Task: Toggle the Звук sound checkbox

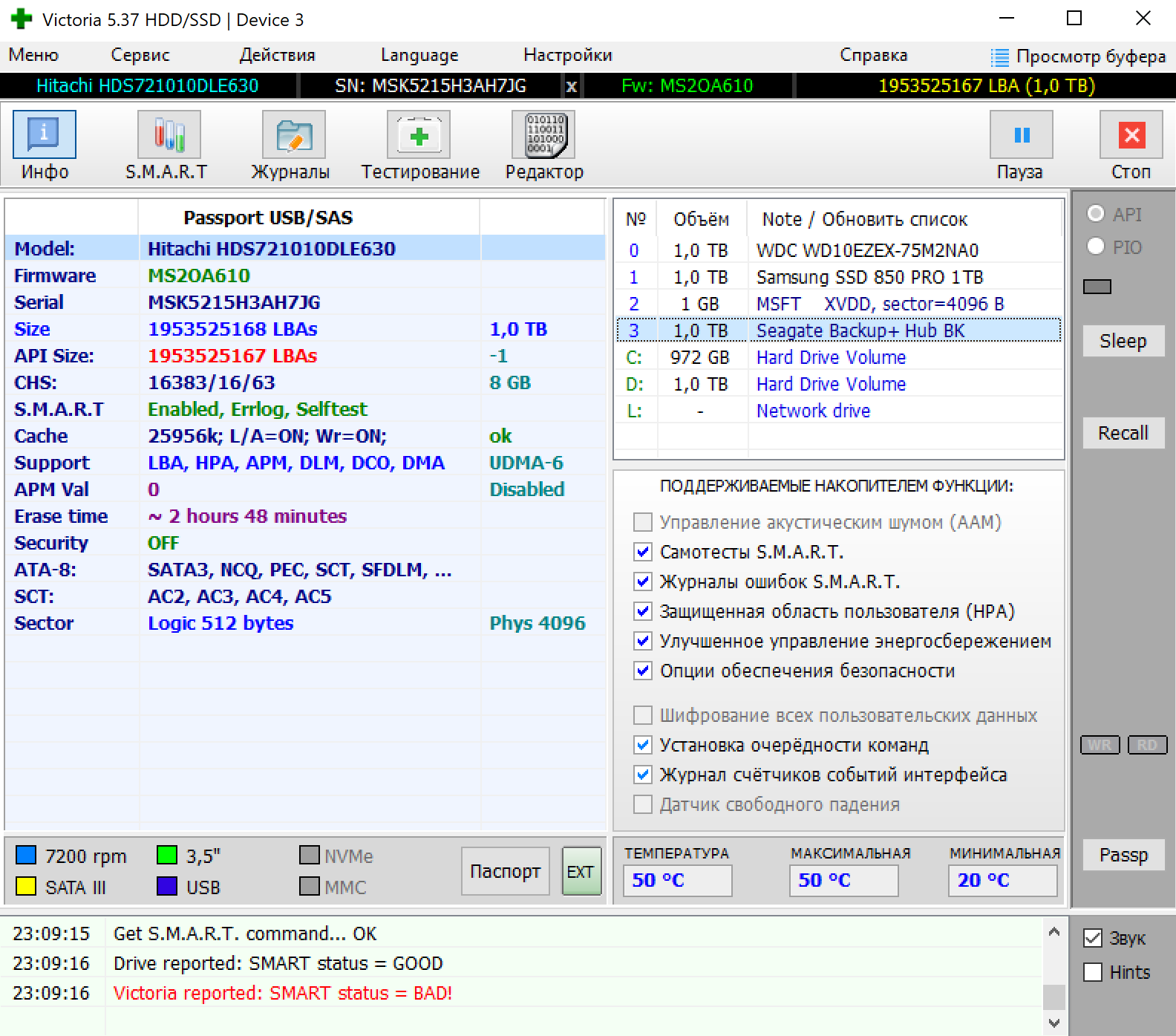Action: (x=1093, y=938)
